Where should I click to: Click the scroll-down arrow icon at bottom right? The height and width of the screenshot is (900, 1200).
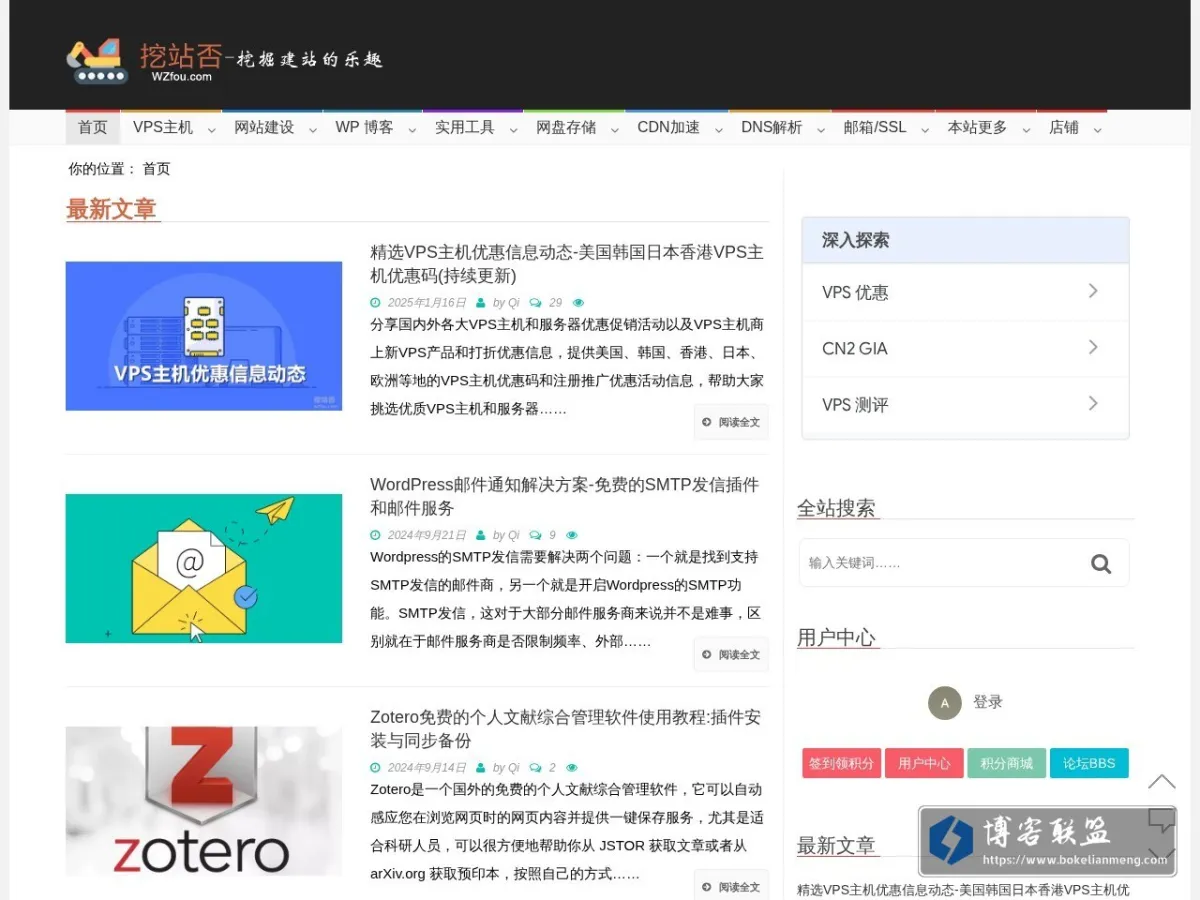[x=1161, y=855]
